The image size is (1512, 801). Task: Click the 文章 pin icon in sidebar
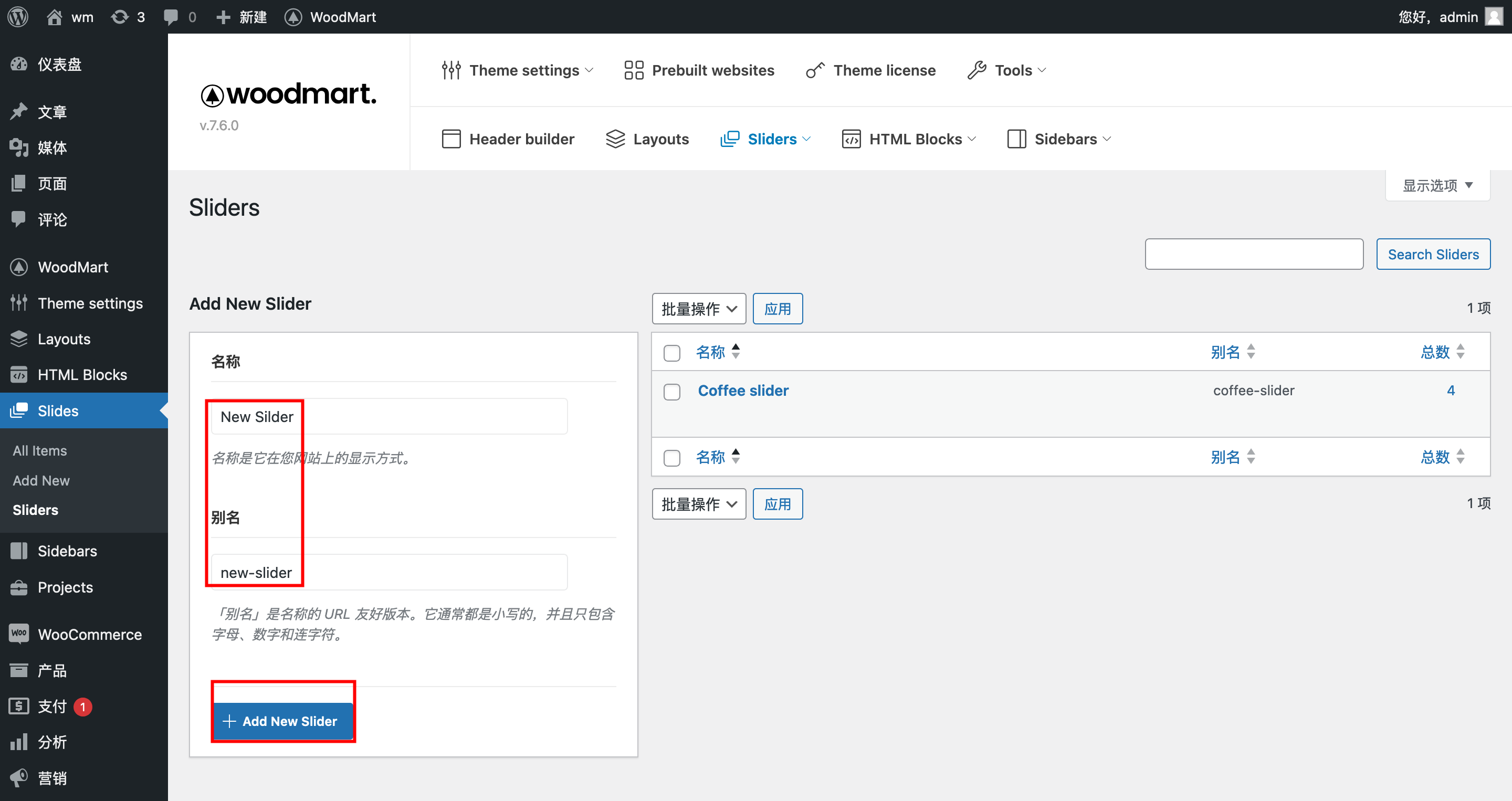(19, 111)
